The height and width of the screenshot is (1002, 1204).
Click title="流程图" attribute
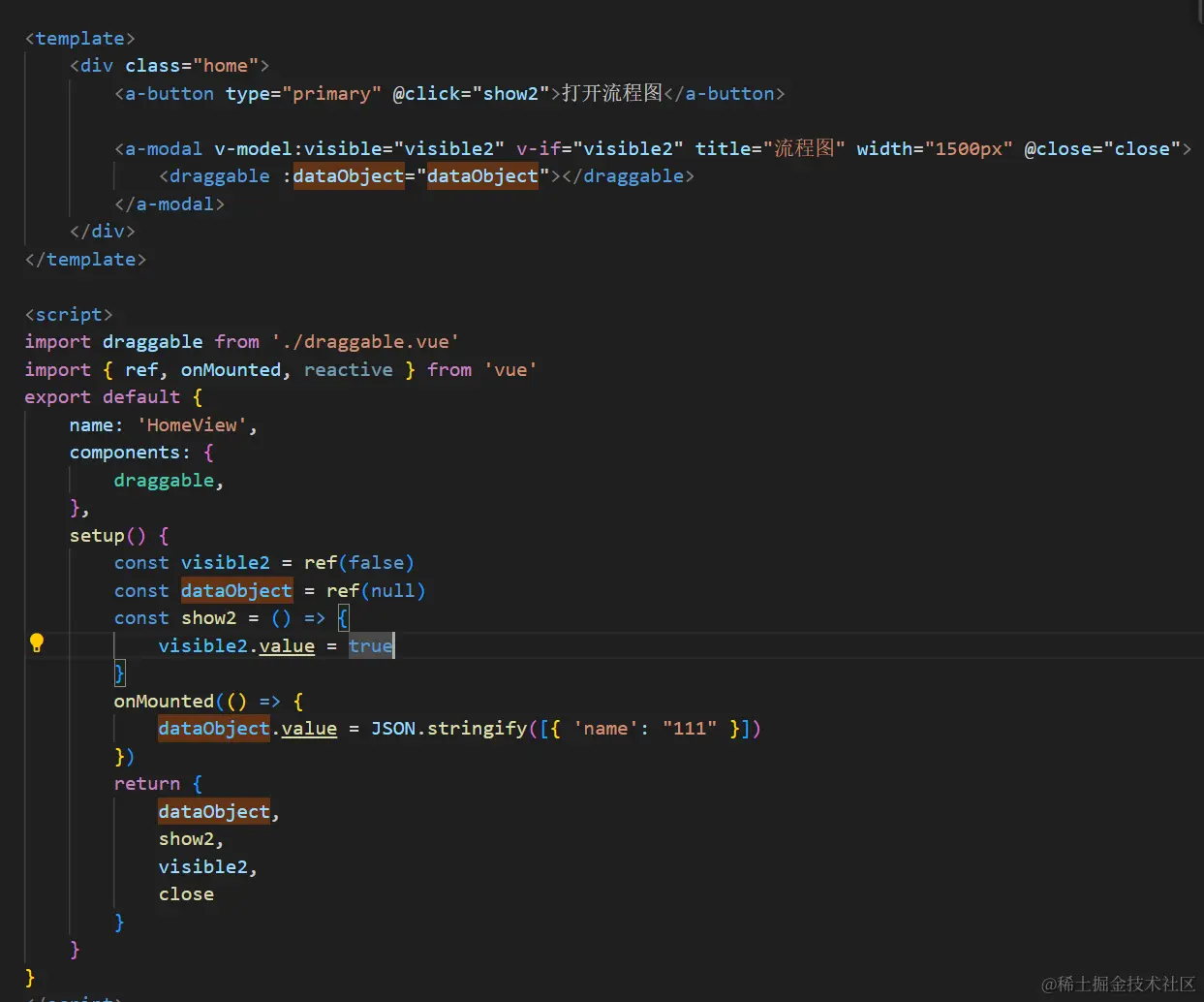(x=770, y=149)
